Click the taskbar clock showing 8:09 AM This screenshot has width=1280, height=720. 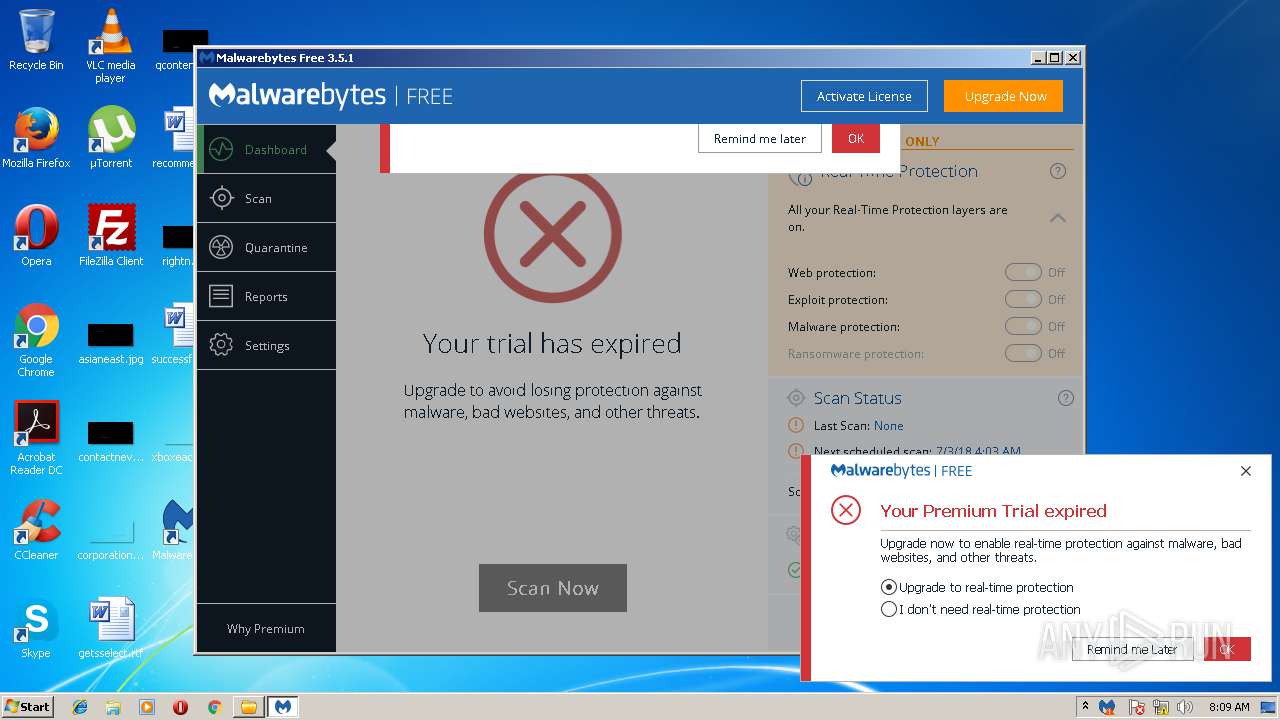point(1229,707)
